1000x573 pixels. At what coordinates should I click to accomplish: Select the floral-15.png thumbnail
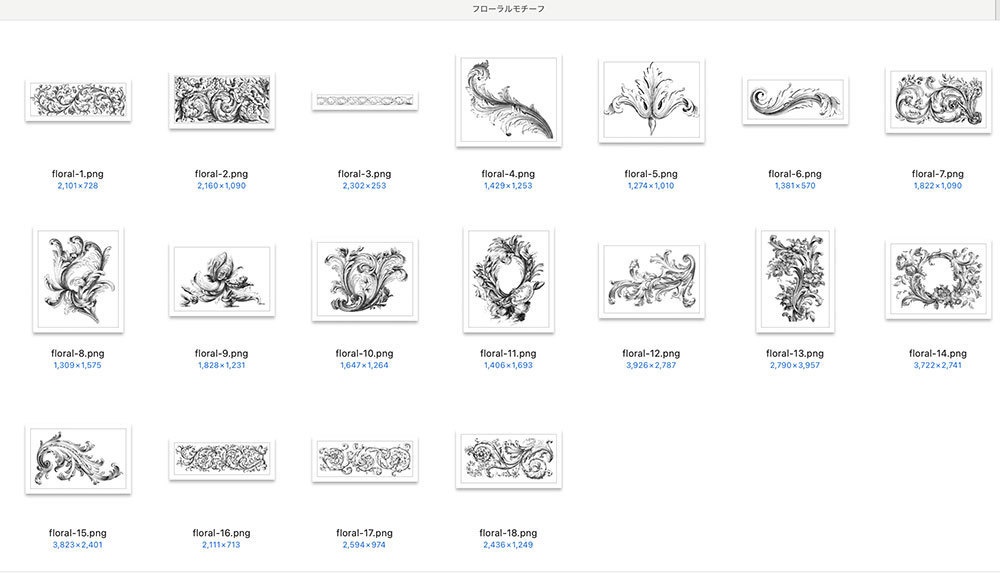click(78, 459)
